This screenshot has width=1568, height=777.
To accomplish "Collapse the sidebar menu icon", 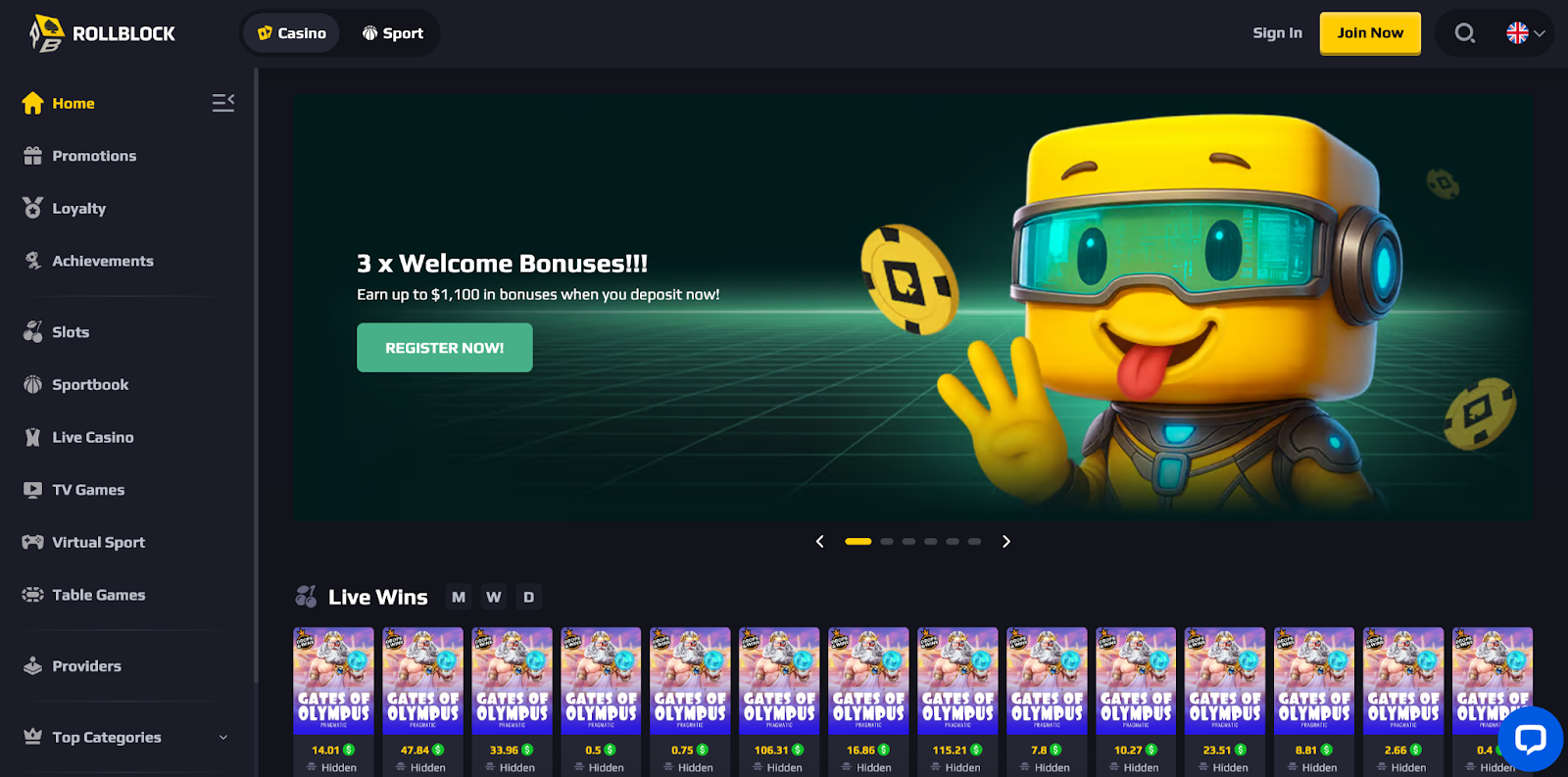I will coord(223,103).
